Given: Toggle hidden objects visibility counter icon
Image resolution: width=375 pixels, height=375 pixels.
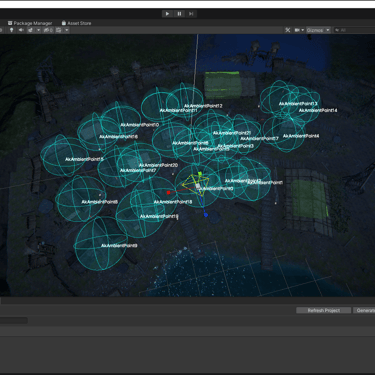Looking at the screenshot, I should tap(48, 30).
